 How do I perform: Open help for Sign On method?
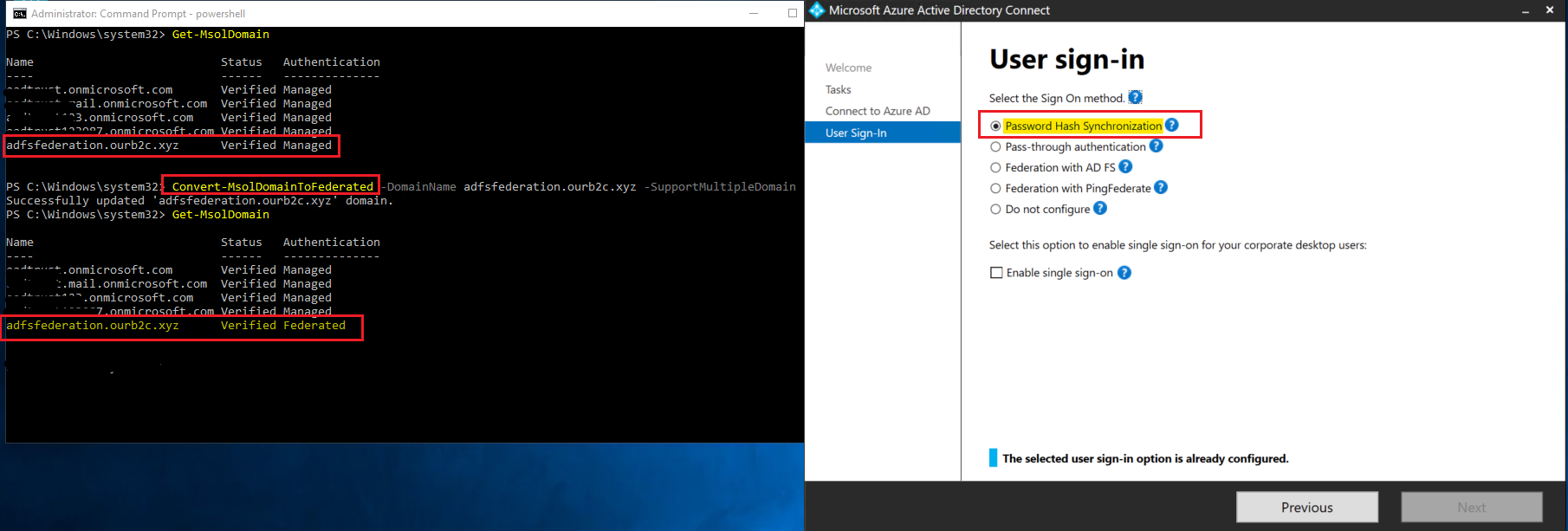coord(1135,97)
